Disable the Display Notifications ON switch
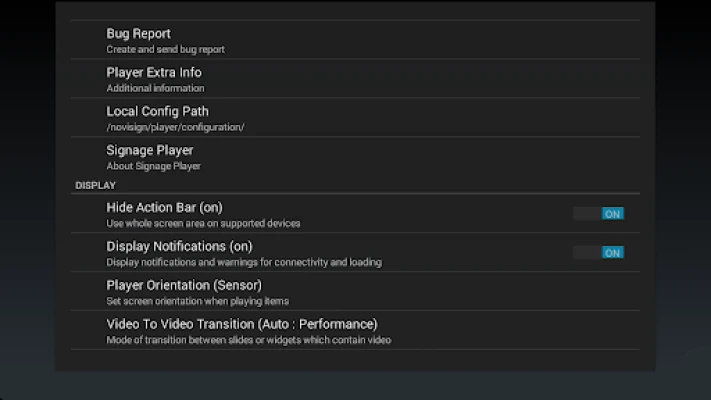Viewport: 711px width, 400px height. 599,252
